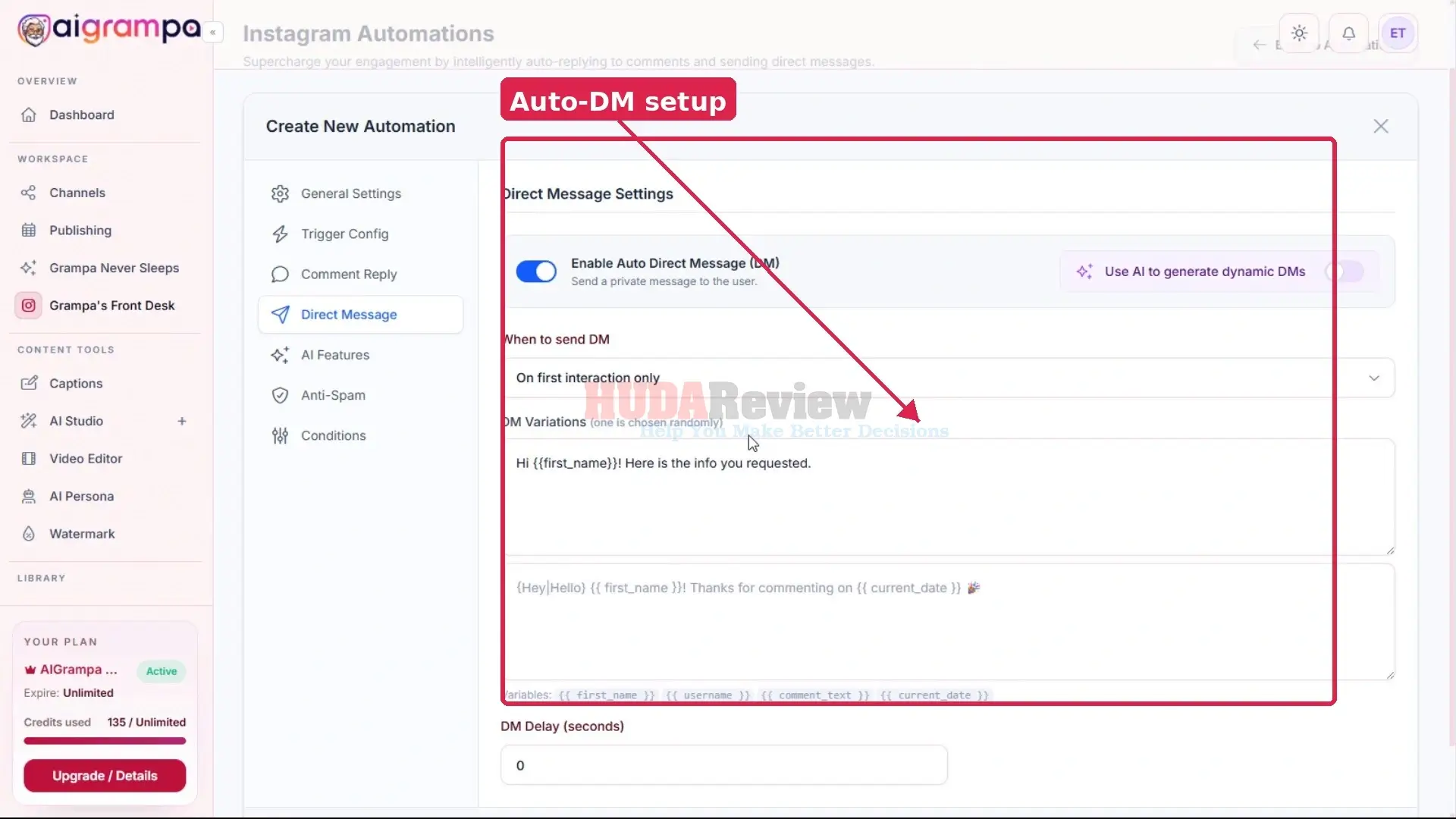Click the AIGrampa logo
This screenshot has width=1456, height=819.
[x=109, y=29]
